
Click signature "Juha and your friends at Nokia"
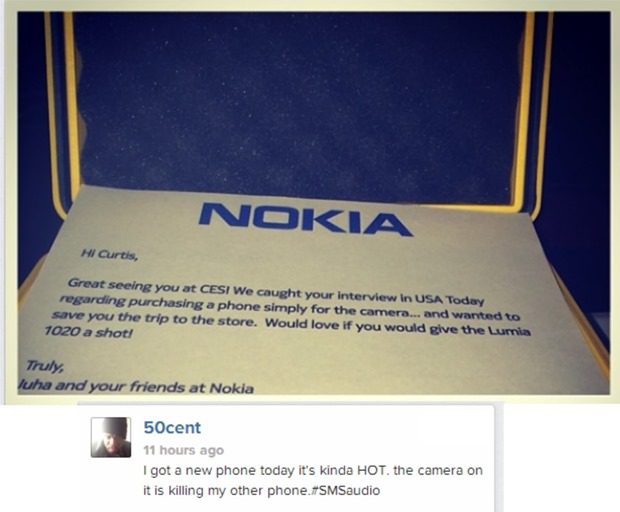coord(136,386)
